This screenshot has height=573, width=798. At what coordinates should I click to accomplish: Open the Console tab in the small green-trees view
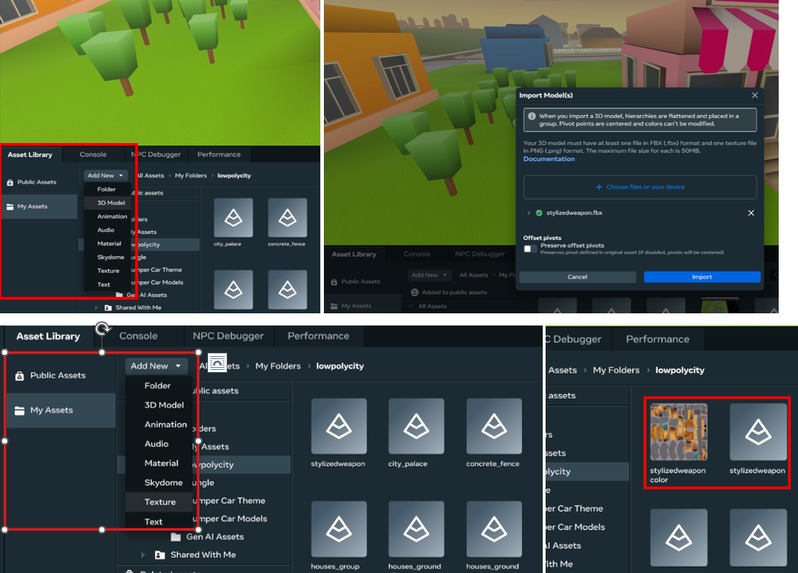click(x=93, y=154)
